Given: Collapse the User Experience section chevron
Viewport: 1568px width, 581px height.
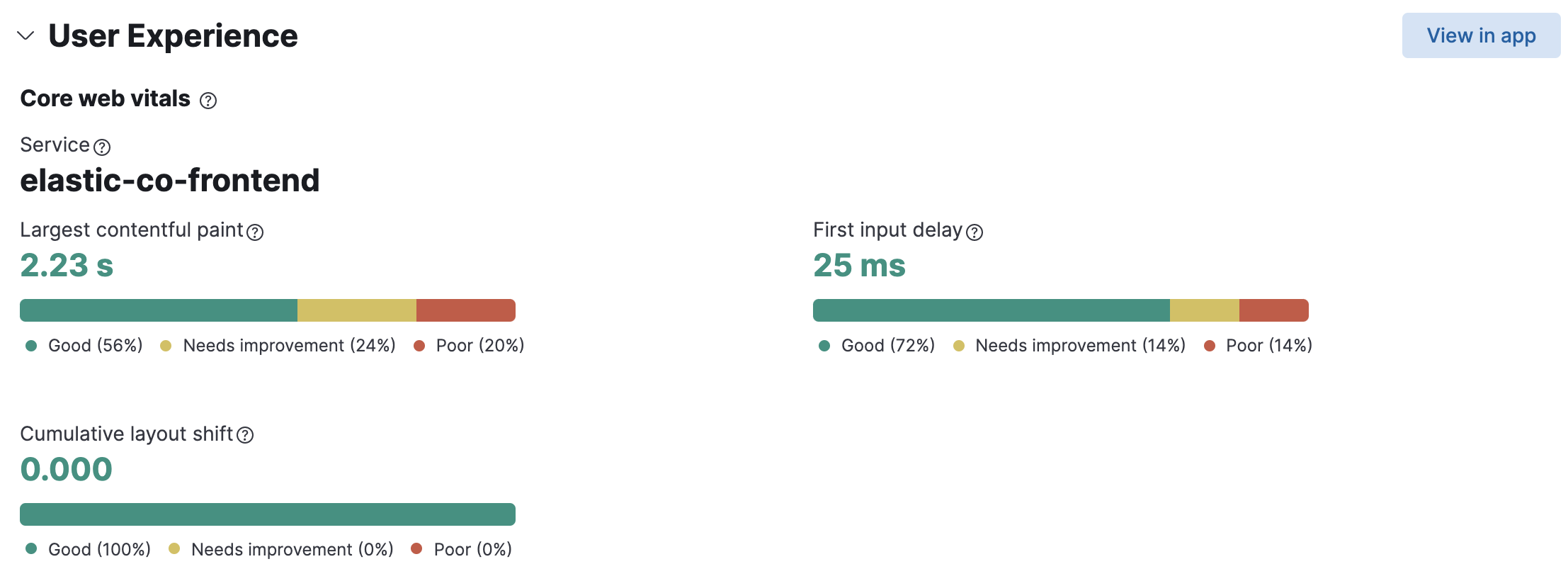Looking at the screenshot, I should point(25,36).
